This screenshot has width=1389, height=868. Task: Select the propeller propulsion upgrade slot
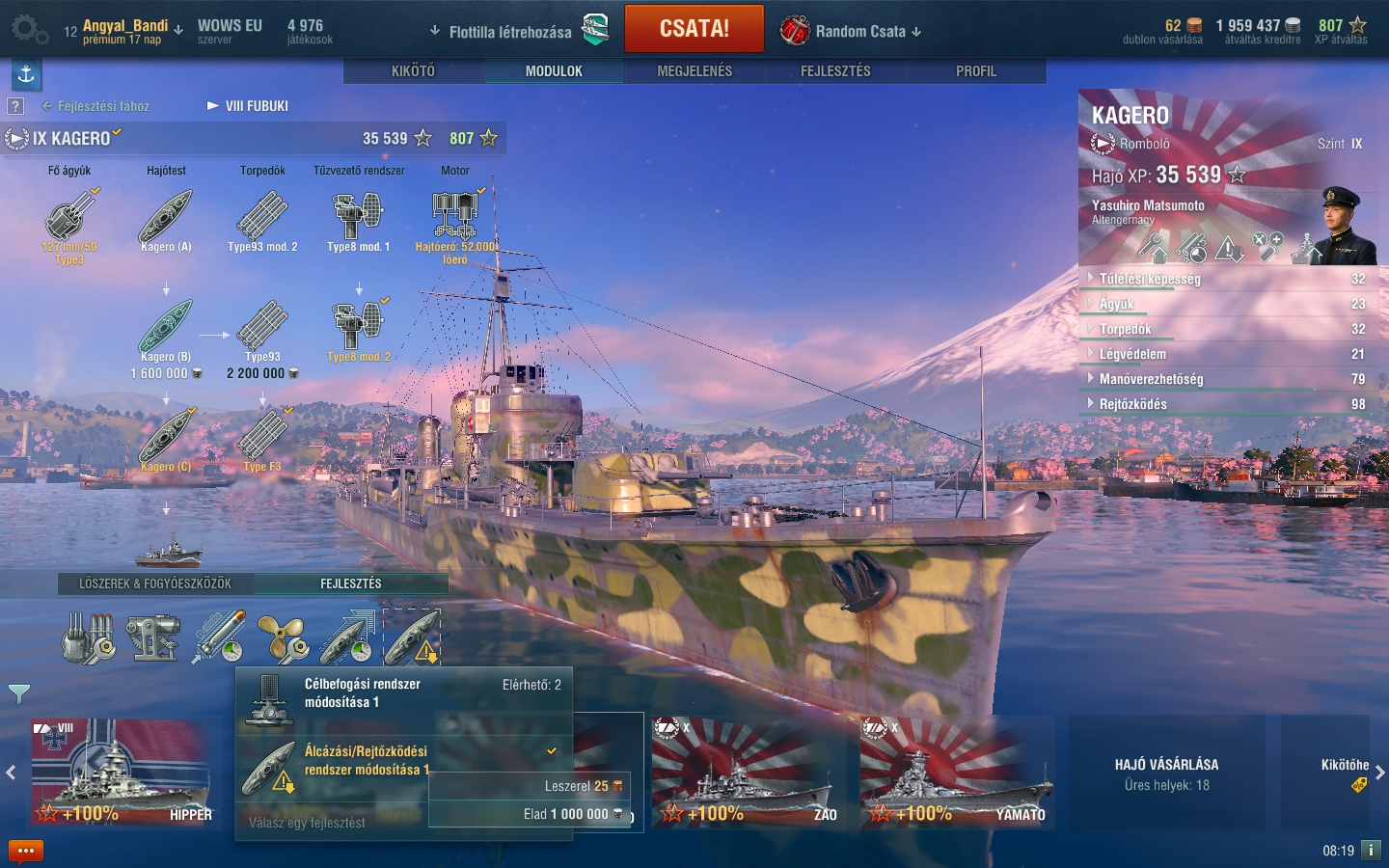(283, 637)
